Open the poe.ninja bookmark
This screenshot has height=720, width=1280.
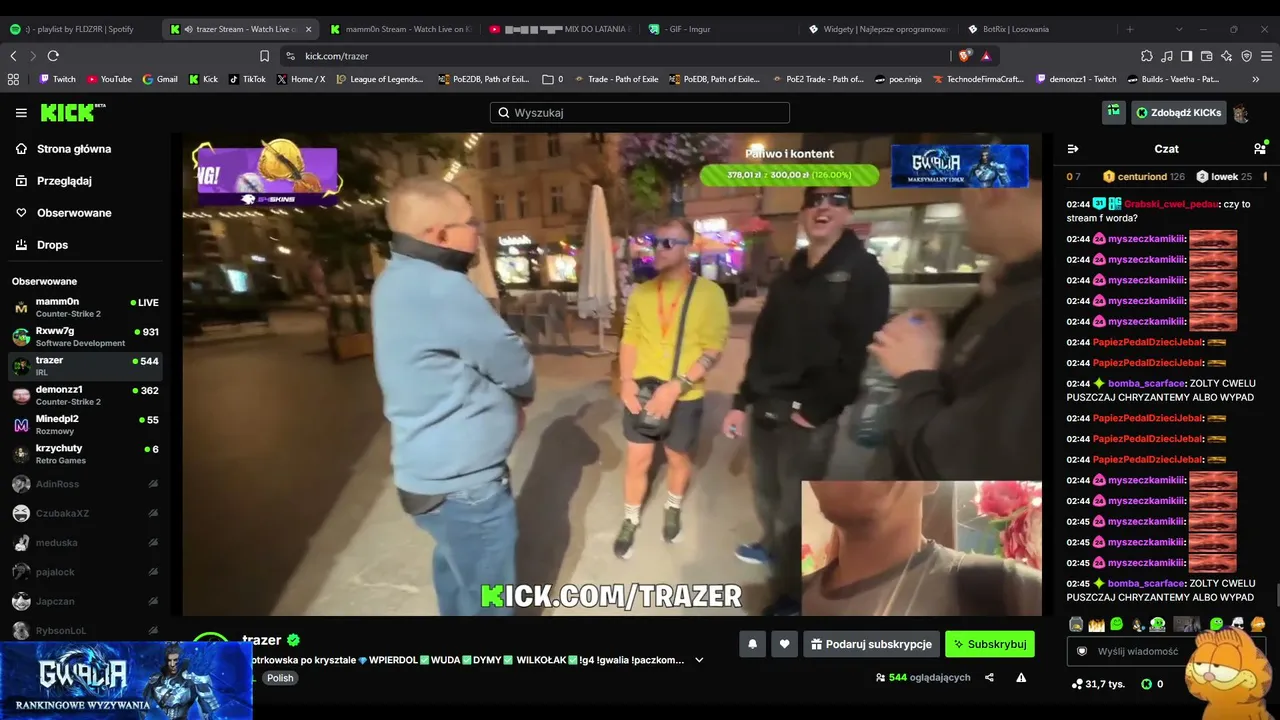click(x=898, y=79)
